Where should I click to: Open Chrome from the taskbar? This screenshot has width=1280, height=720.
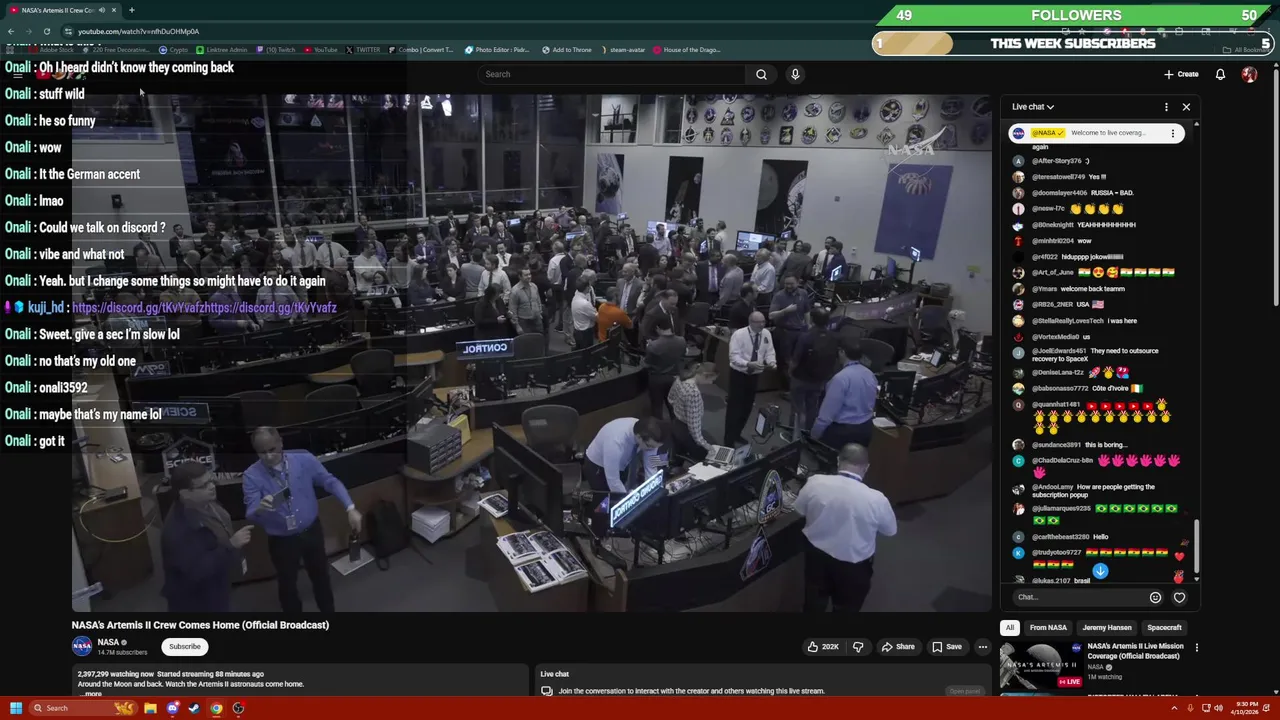[216, 708]
